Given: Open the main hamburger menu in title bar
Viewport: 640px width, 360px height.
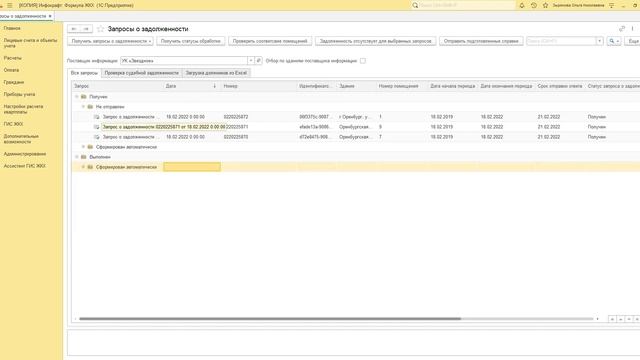Looking at the screenshot, I should click(x=10, y=5).
